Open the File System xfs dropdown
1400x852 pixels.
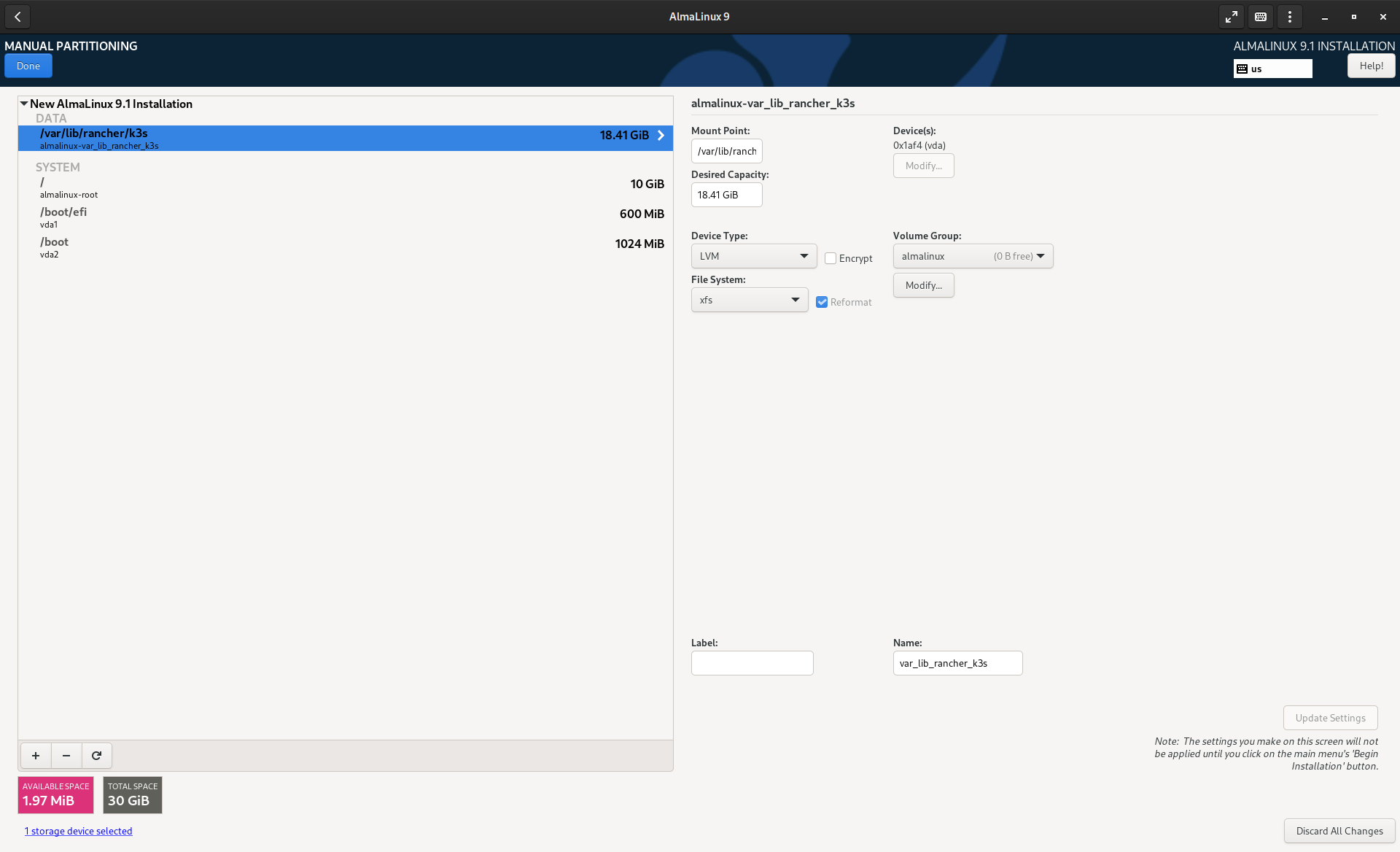(x=750, y=300)
